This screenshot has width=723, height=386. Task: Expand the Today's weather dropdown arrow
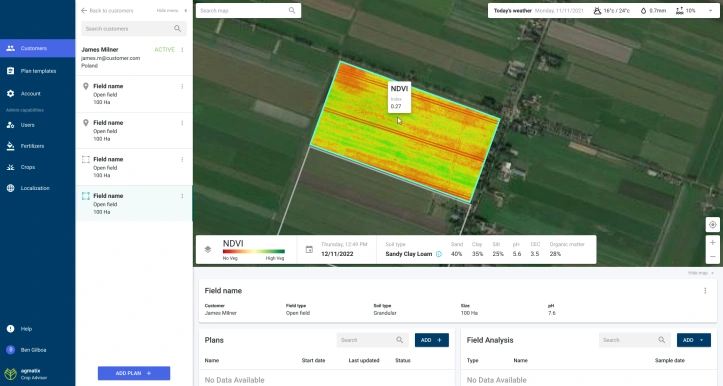[711, 11]
